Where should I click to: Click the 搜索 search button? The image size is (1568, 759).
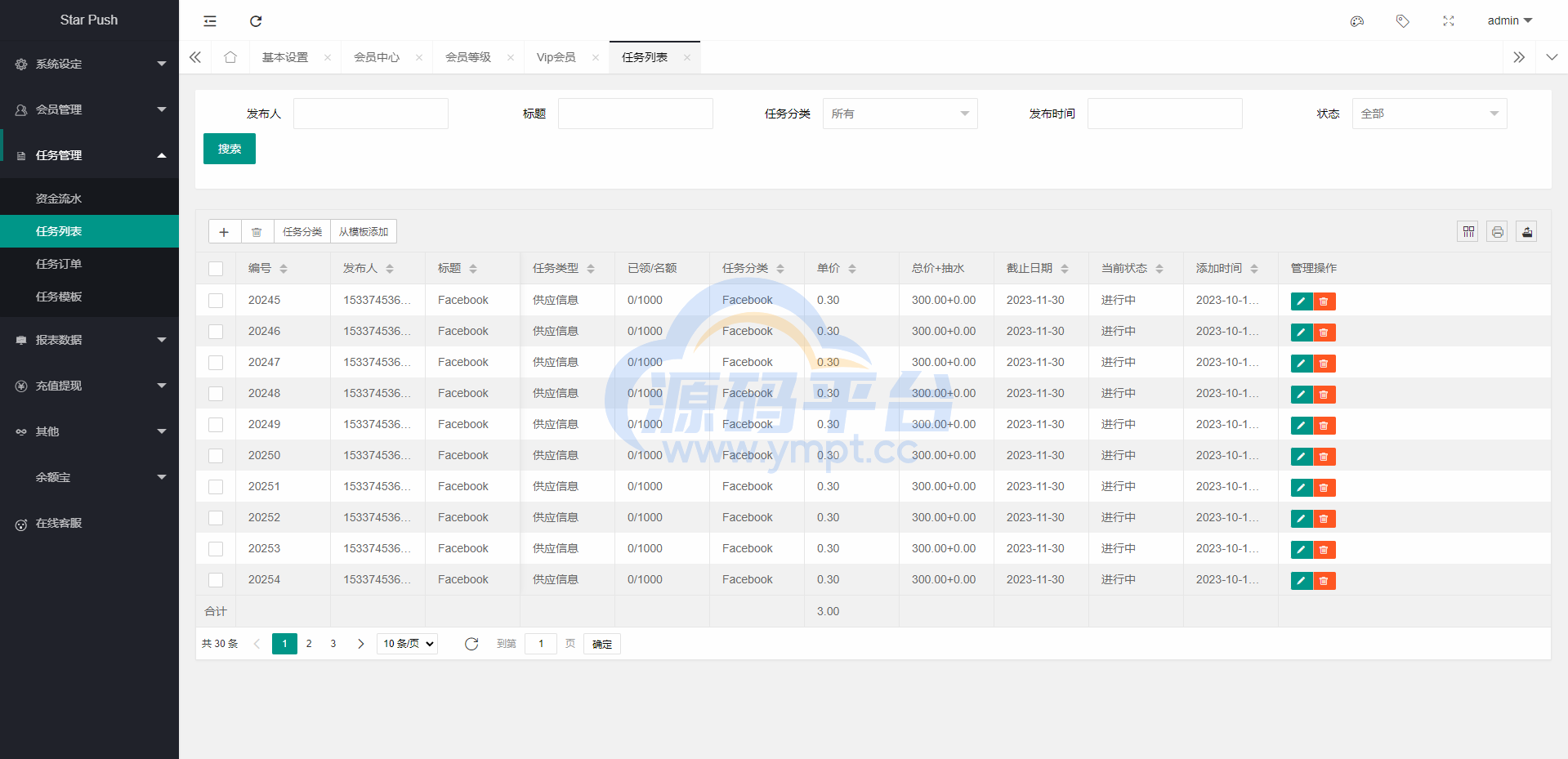tap(230, 149)
